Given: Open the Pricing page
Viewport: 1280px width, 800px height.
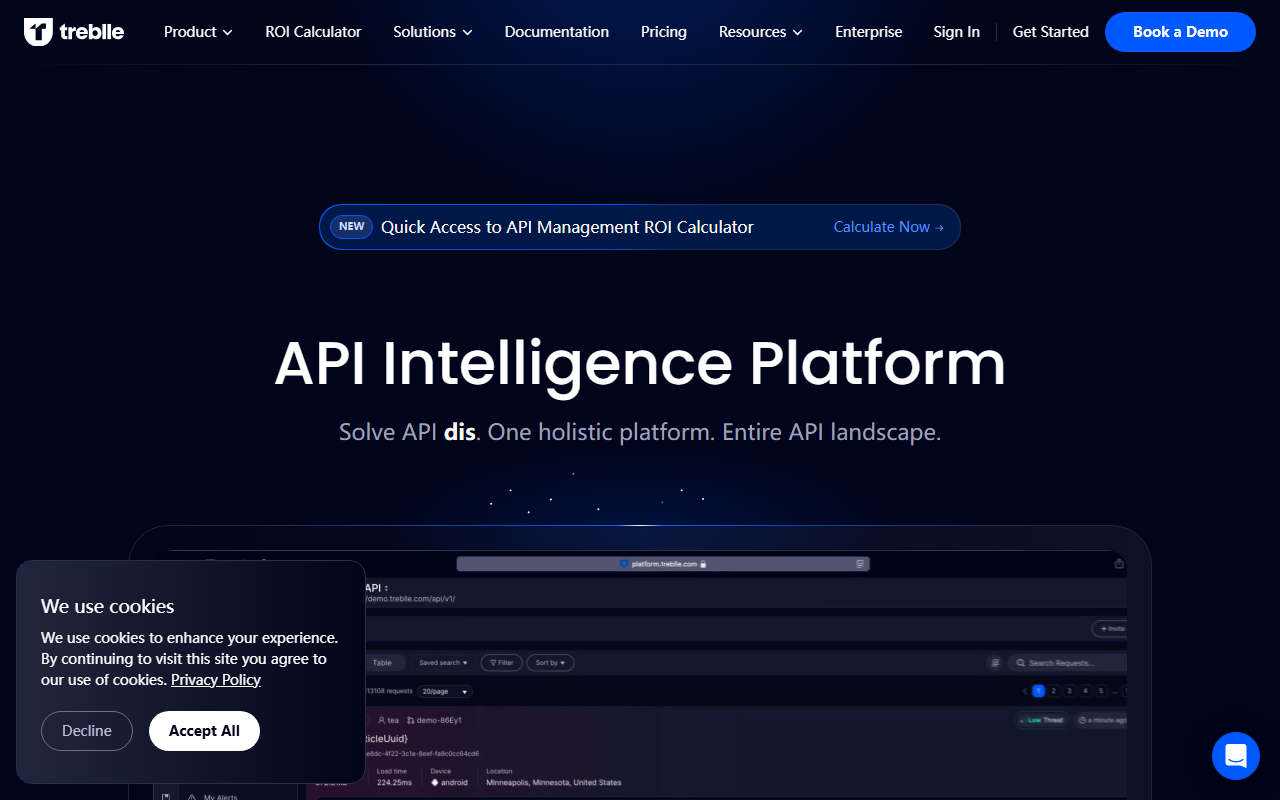Looking at the screenshot, I should 664,32.
